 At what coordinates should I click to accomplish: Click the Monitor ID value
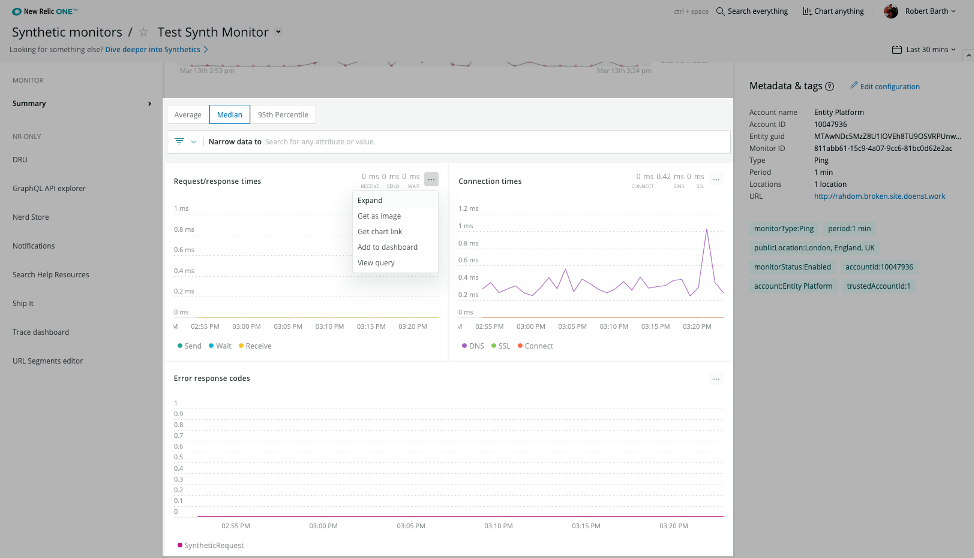(x=883, y=149)
